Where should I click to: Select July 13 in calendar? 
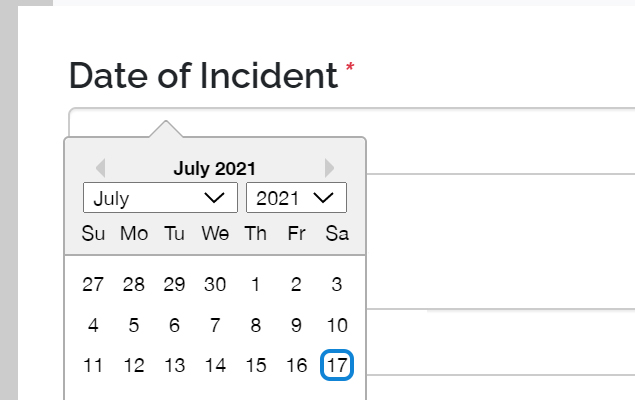click(174, 365)
